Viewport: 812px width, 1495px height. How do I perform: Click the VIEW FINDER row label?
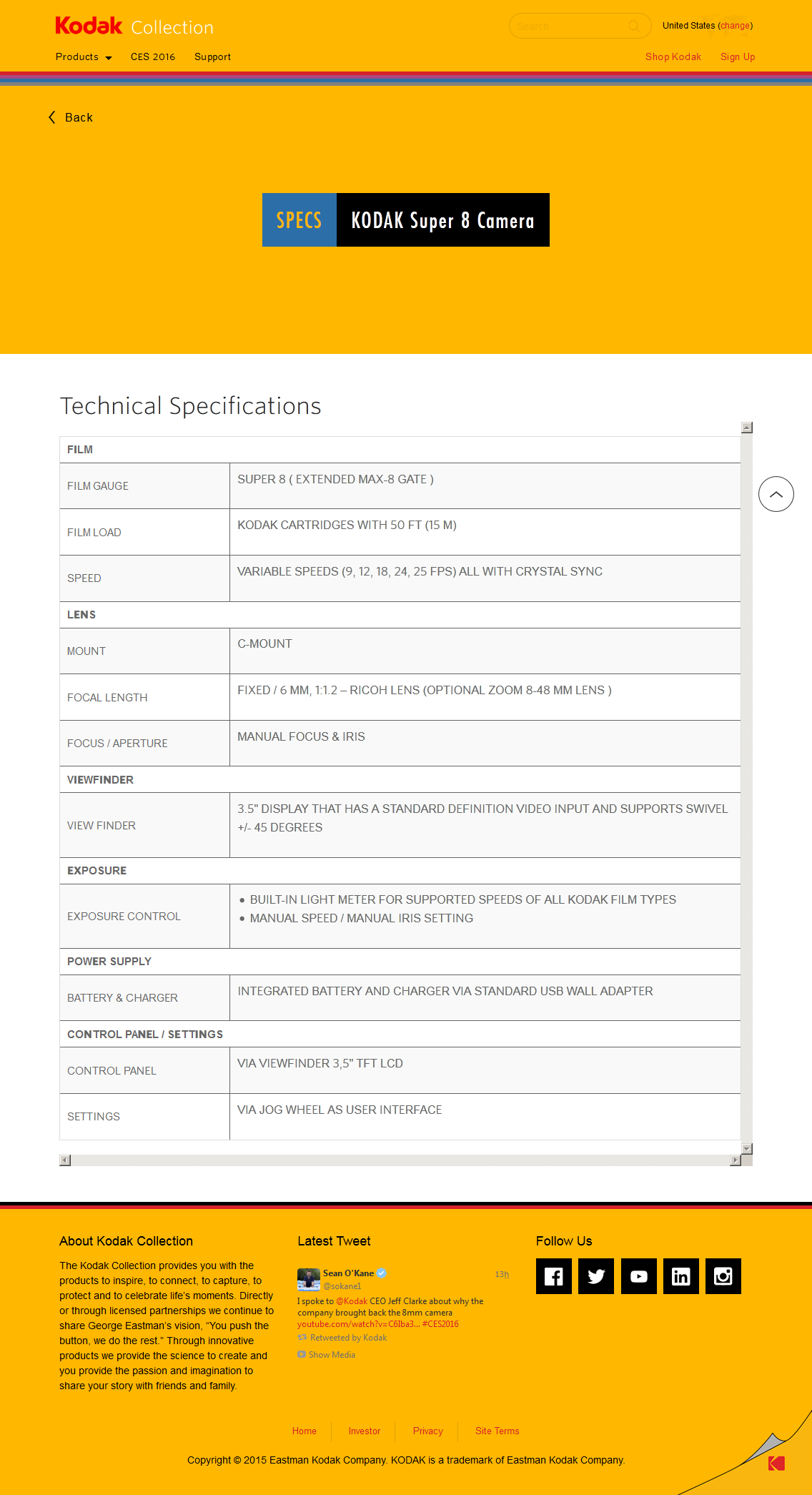tap(101, 826)
